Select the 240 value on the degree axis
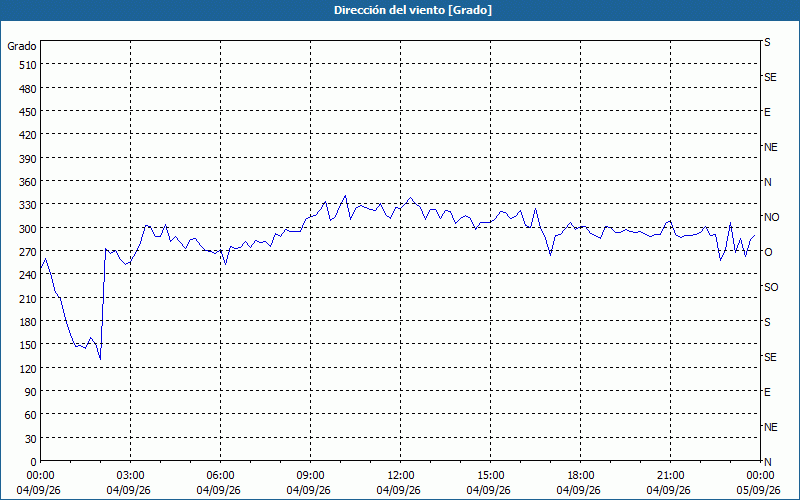This screenshot has height=500, width=800. pos(28,276)
